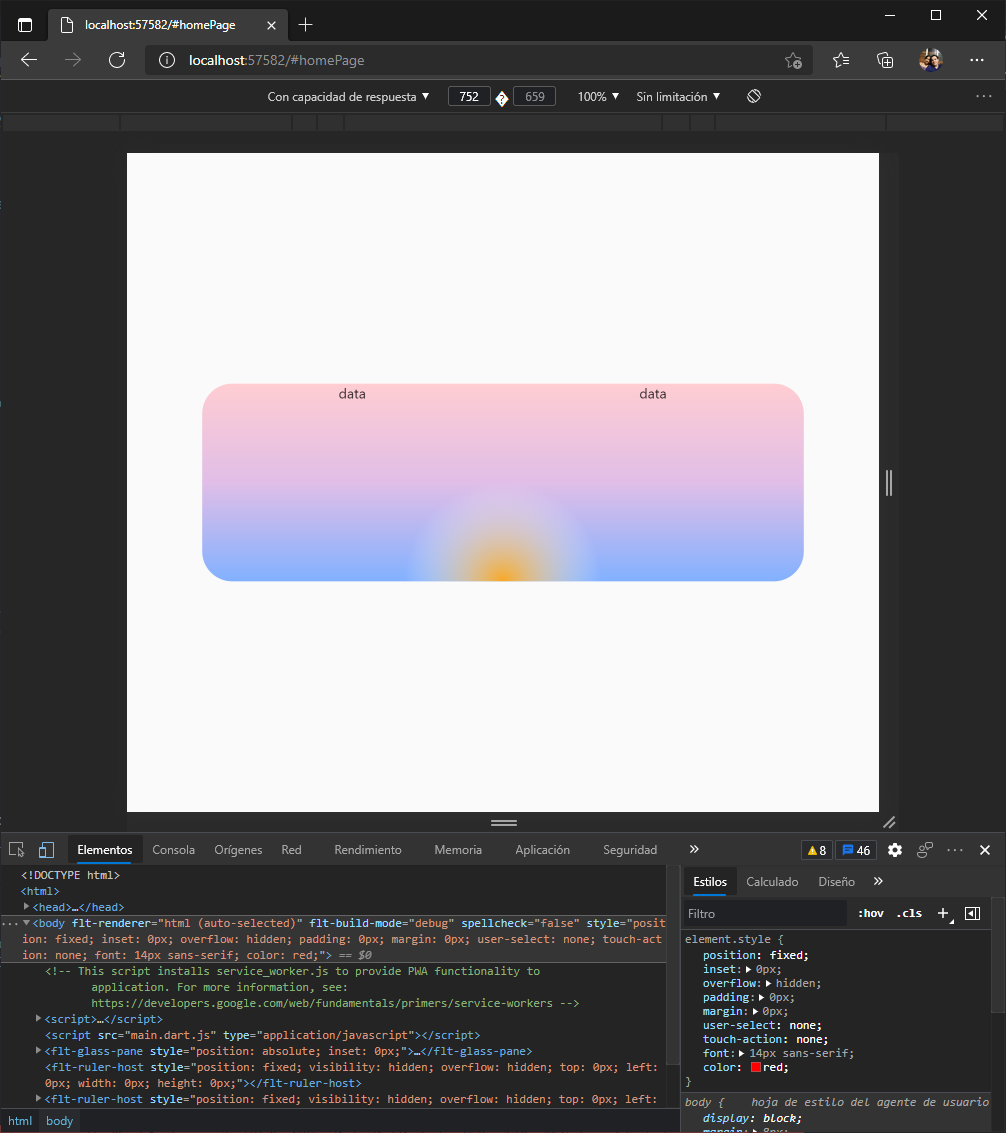Screen dimensions: 1006x1133
Task: Open DevTools settings gear
Action: 895,850
